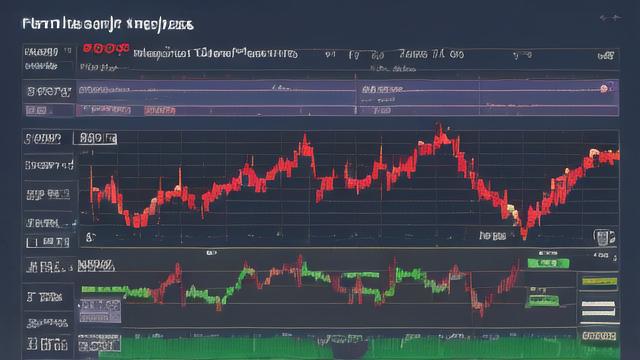Expand the header's far-right label

point(606,55)
